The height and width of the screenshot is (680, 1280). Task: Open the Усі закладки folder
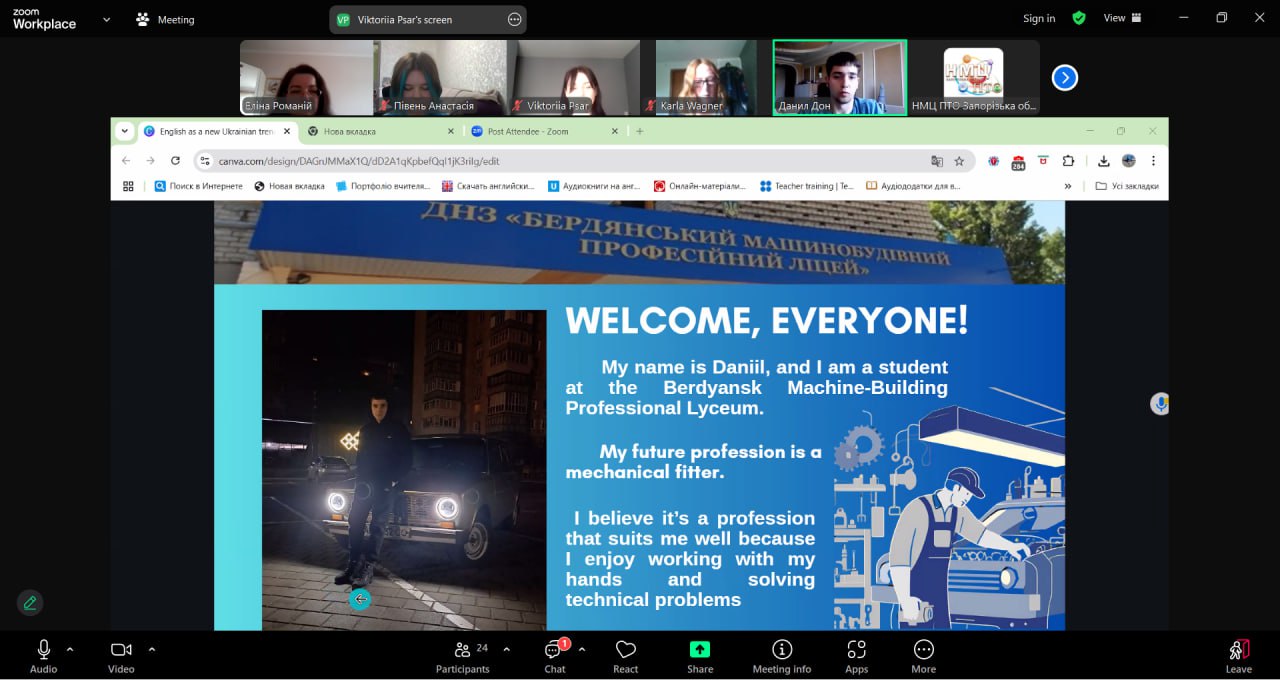pyautogui.click(x=1127, y=186)
